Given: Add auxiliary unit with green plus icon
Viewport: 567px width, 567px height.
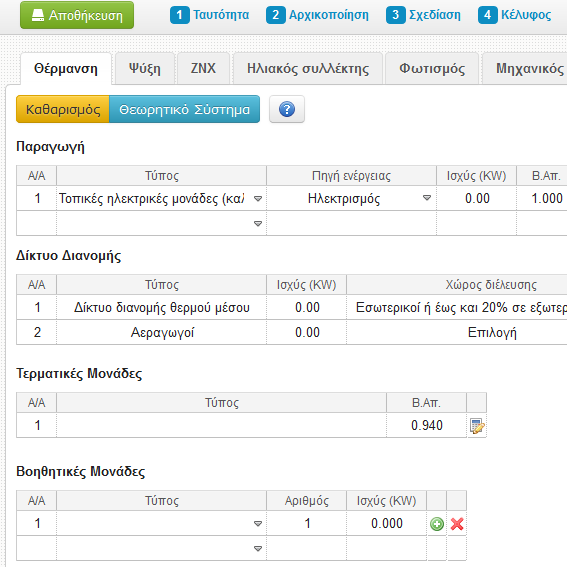Looking at the screenshot, I should (x=437, y=524).
